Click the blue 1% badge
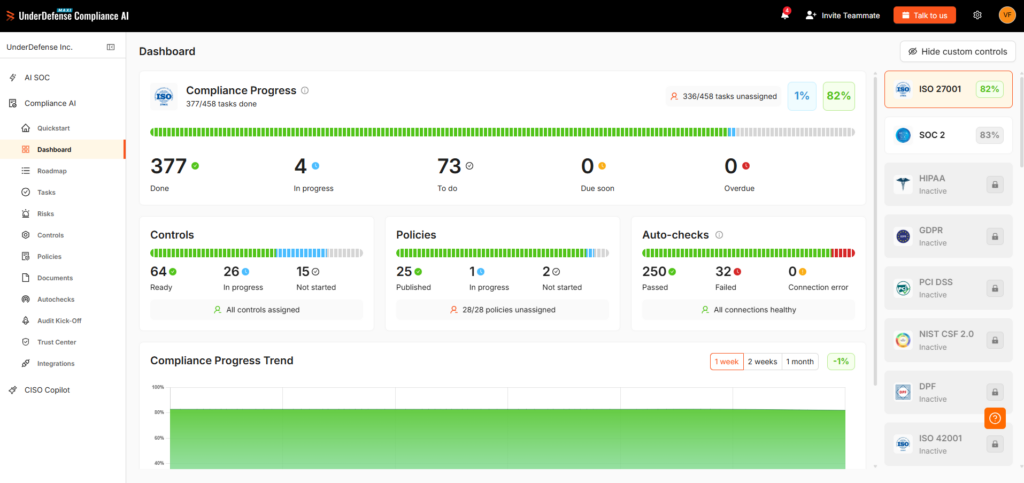 802,97
